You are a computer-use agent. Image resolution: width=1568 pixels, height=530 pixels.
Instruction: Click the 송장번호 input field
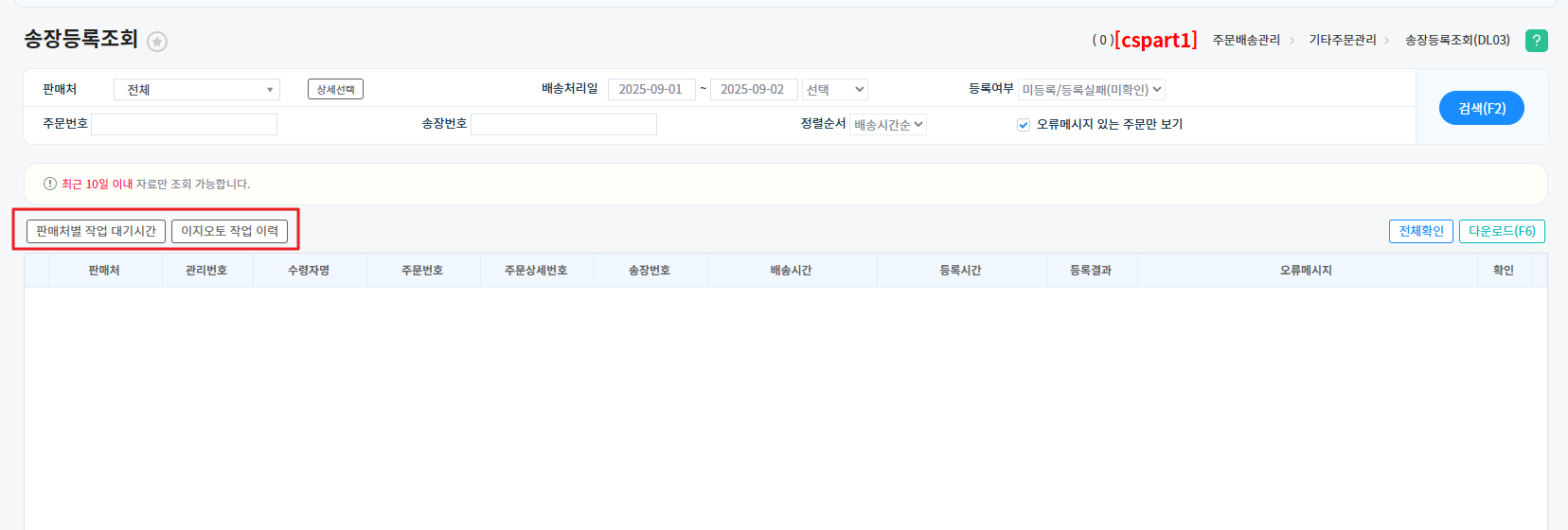(563, 125)
